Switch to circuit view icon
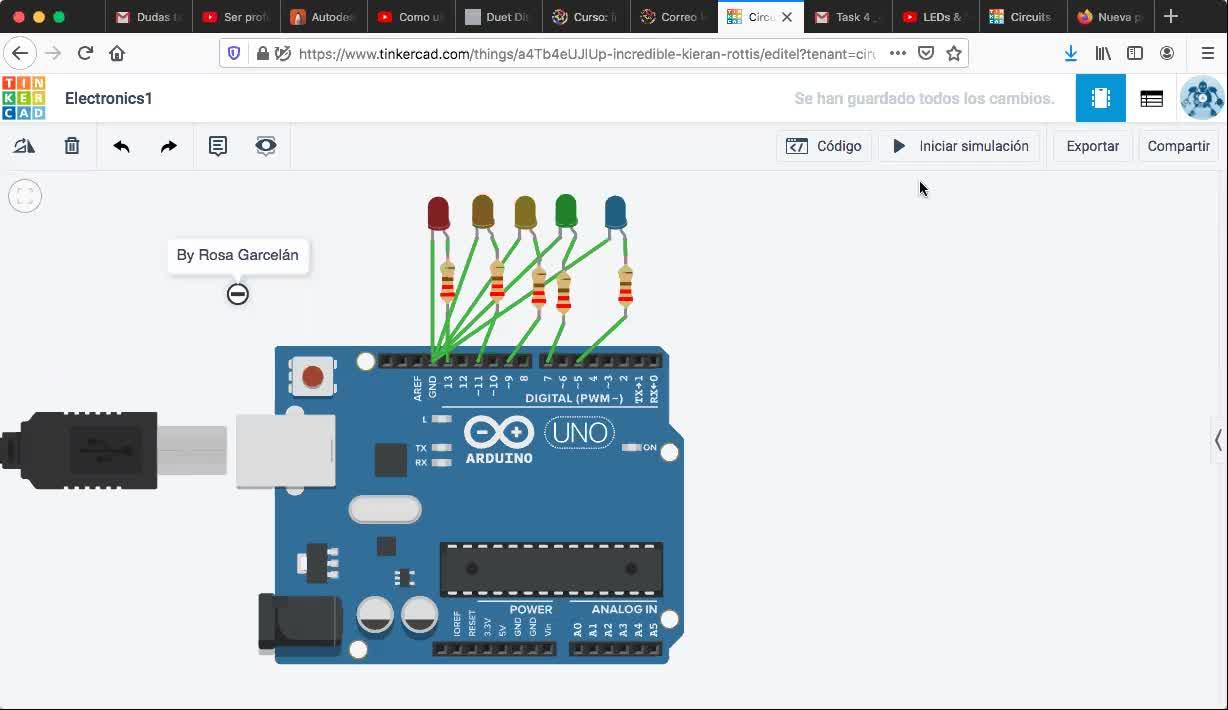1228x710 pixels. pos(1101,98)
